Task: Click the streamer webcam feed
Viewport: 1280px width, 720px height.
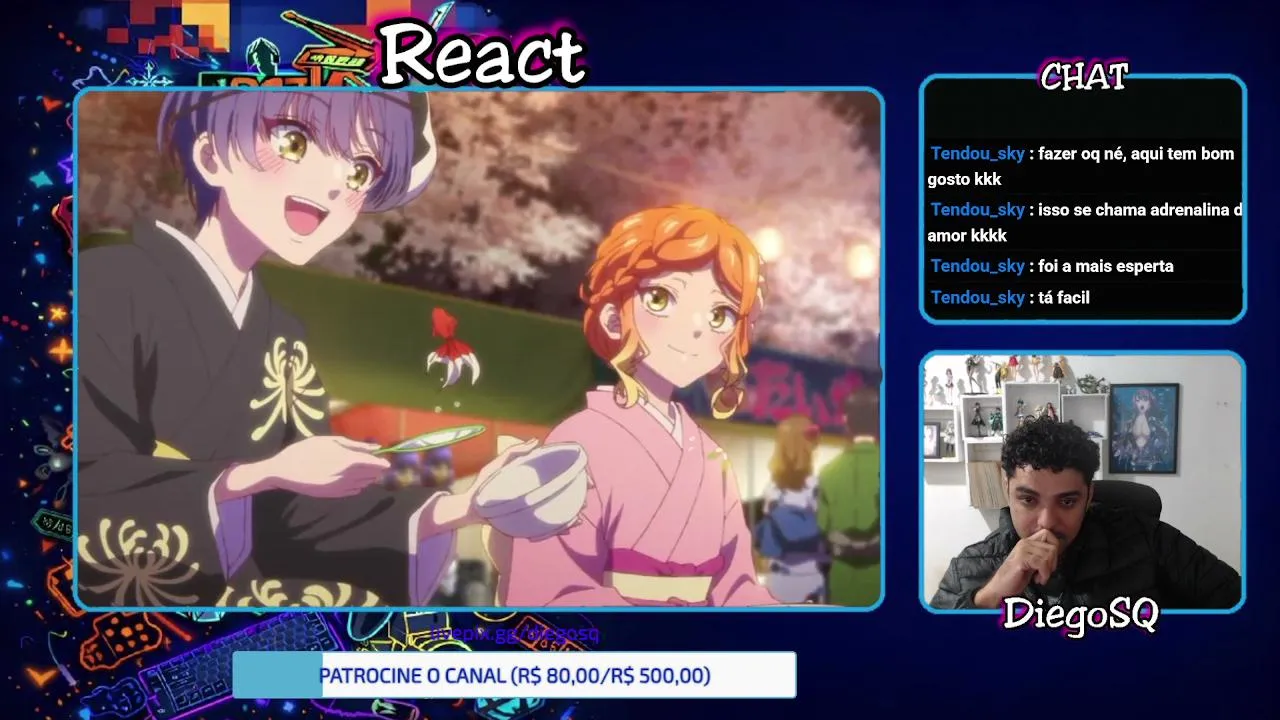Action: (1082, 481)
